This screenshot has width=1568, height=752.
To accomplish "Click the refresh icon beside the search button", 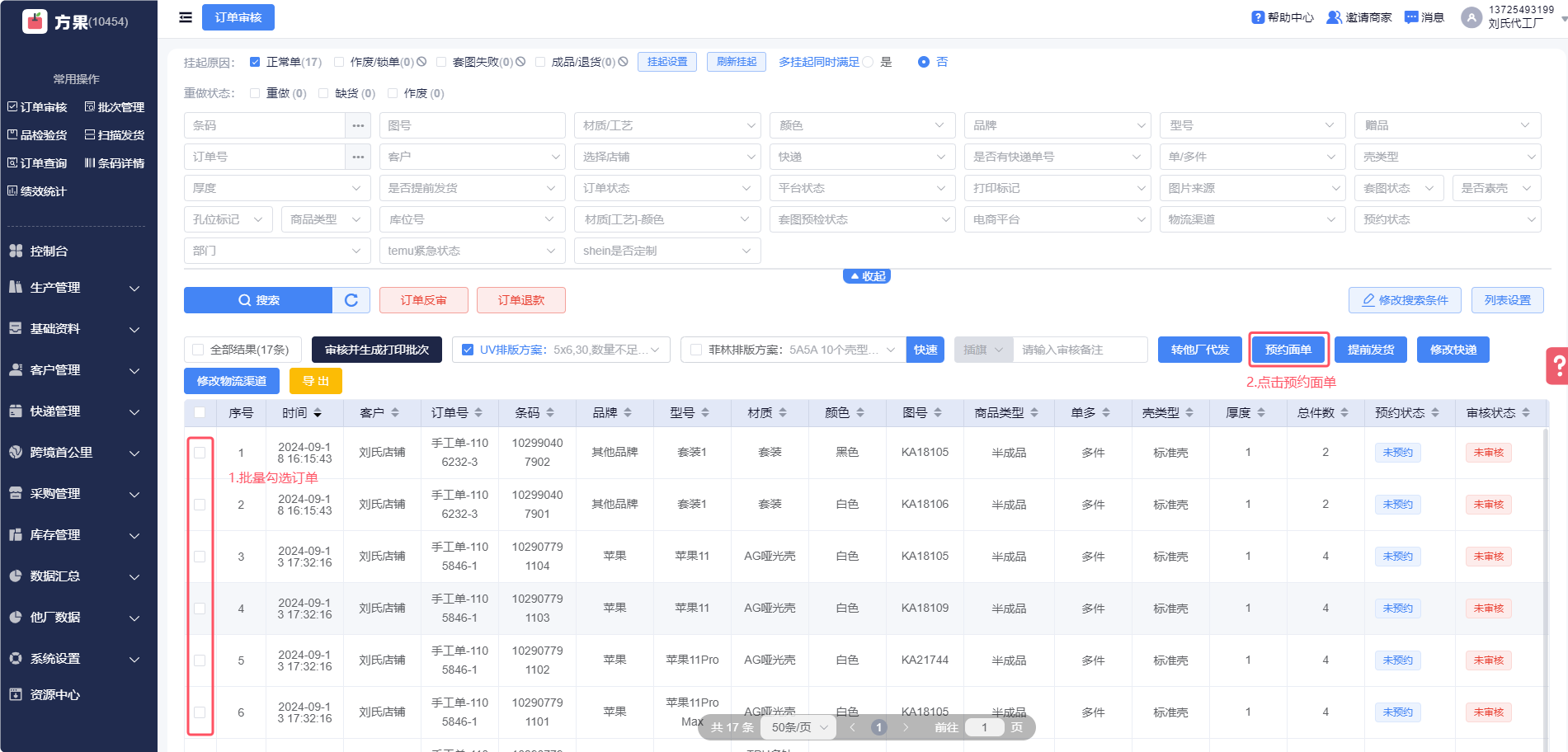I will coord(351,300).
